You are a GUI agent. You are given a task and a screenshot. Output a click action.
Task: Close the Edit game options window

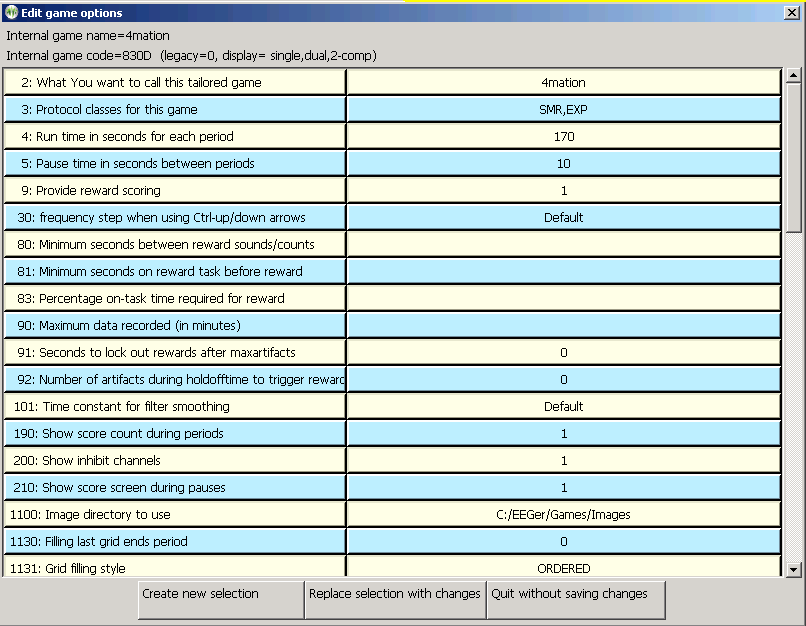[x=792, y=13]
